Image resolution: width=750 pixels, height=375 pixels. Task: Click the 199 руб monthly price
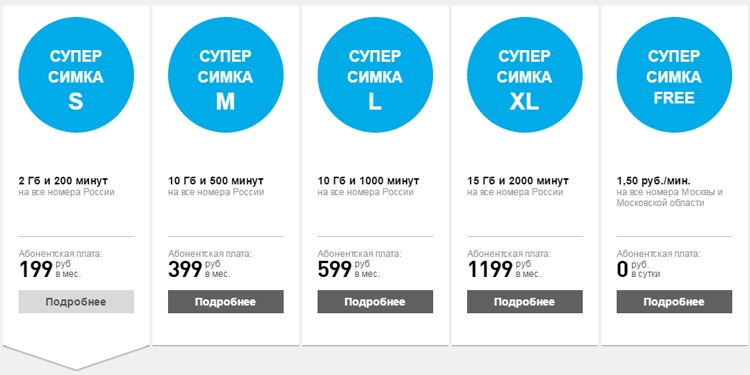coord(50,270)
